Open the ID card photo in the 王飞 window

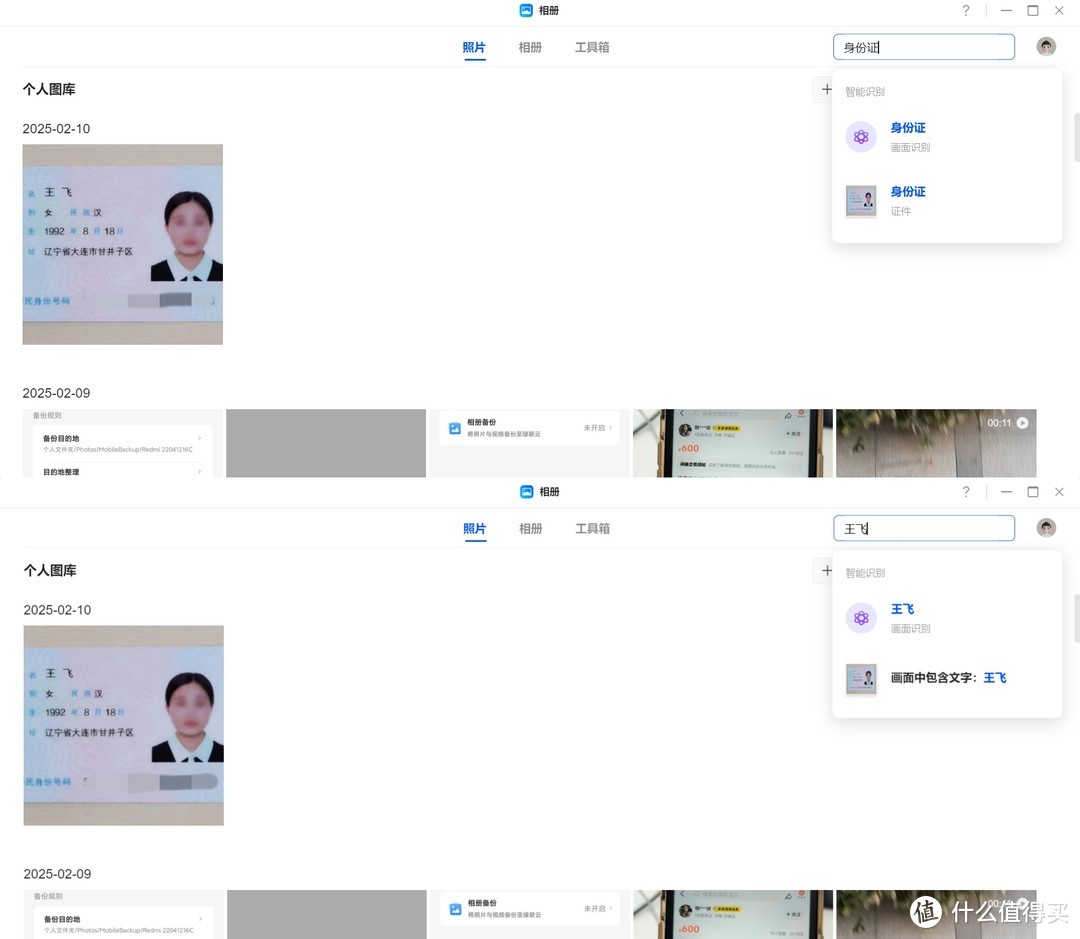pyautogui.click(x=123, y=725)
